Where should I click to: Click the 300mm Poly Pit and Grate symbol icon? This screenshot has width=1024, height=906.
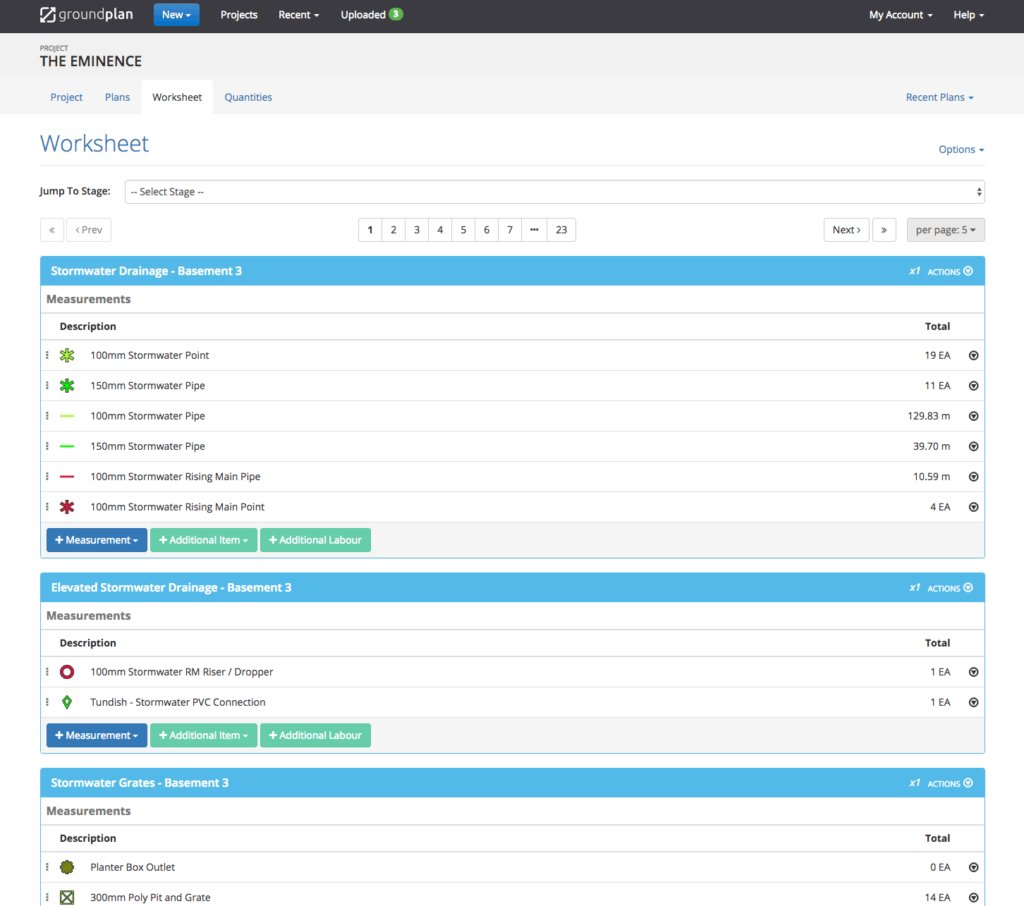(x=67, y=897)
